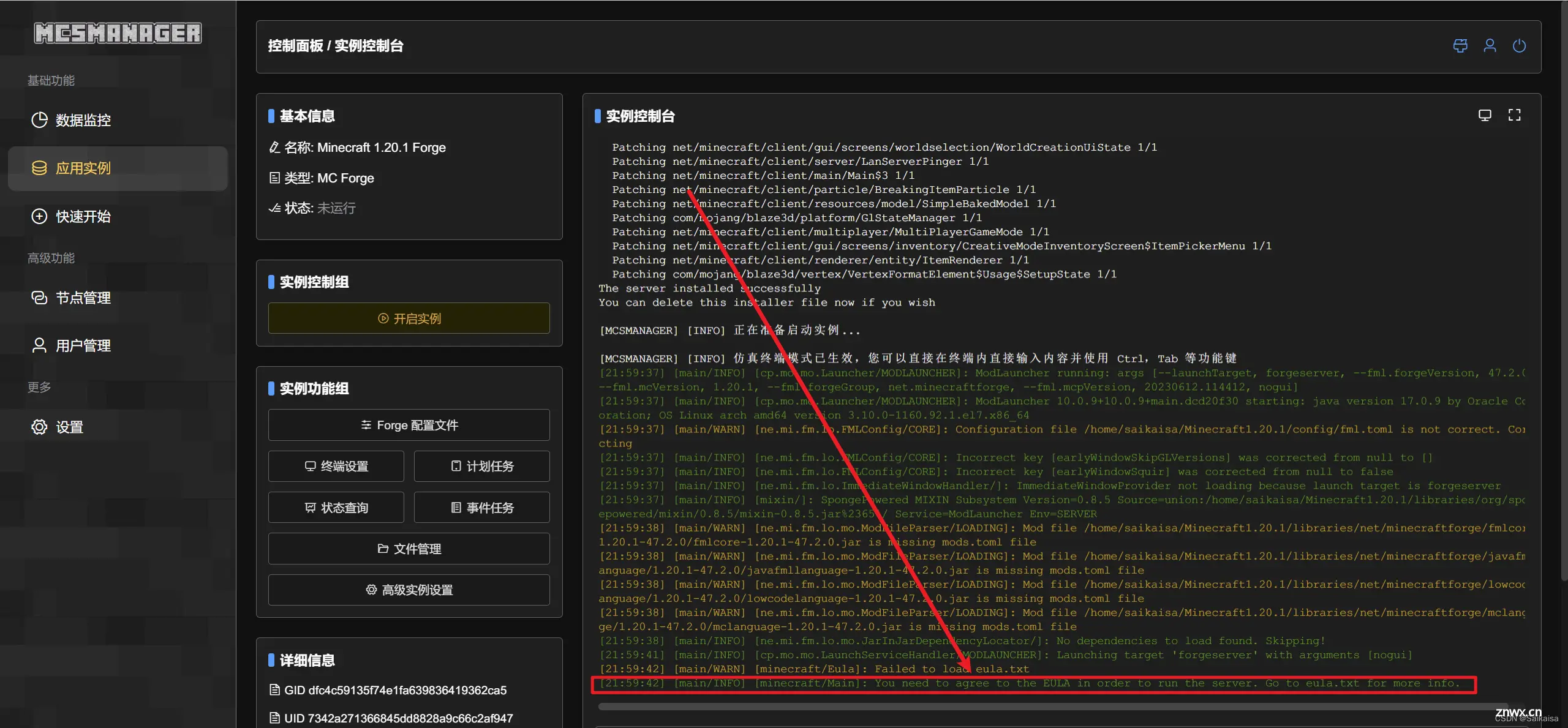Viewport: 1568px width, 728px height.
Task: Click the 数据监控 pie chart icon
Action: click(39, 120)
